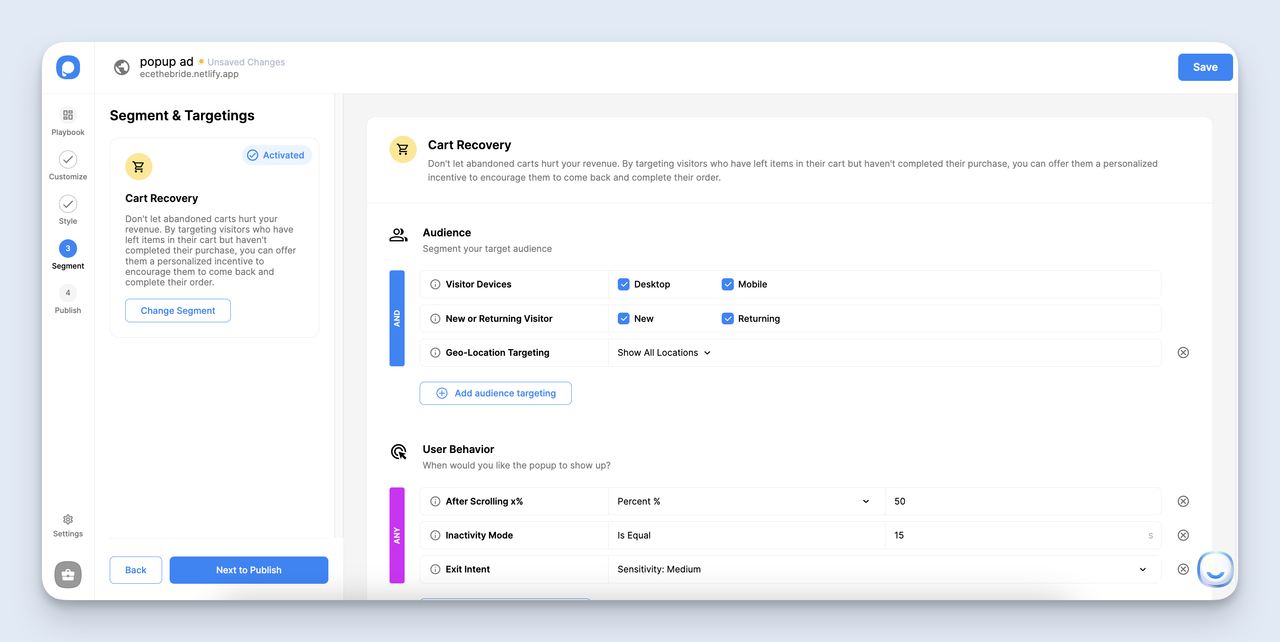Click the Geo-Location Targeting label
The height and width of the screenshot is (642, 1280).
pyautogui.click(x=499, y=353)
